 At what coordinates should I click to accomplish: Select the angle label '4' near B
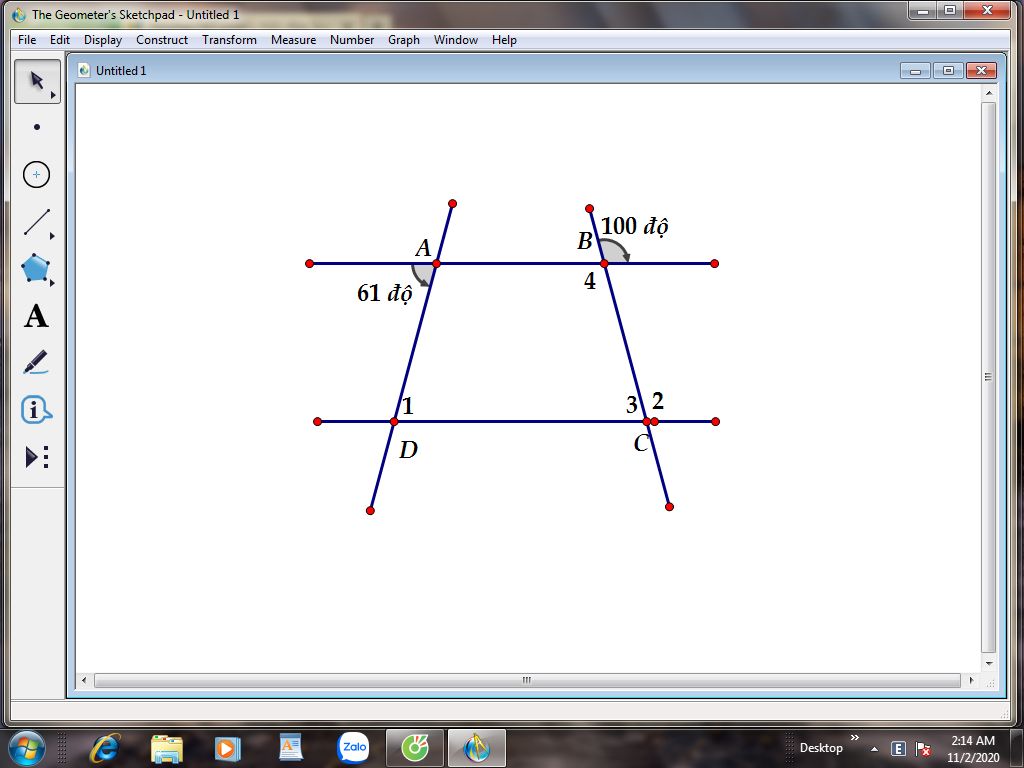590,281
